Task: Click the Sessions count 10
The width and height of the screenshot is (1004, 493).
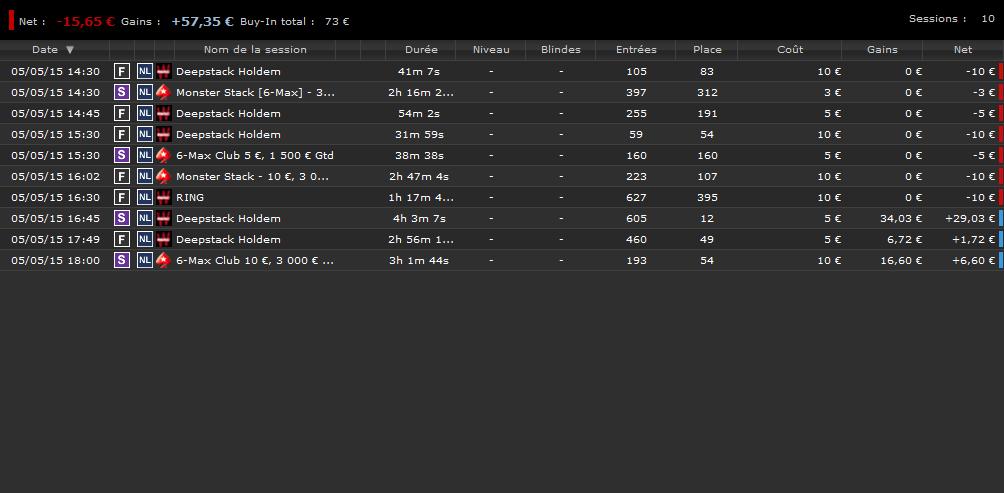Action: tap(952, 19)
